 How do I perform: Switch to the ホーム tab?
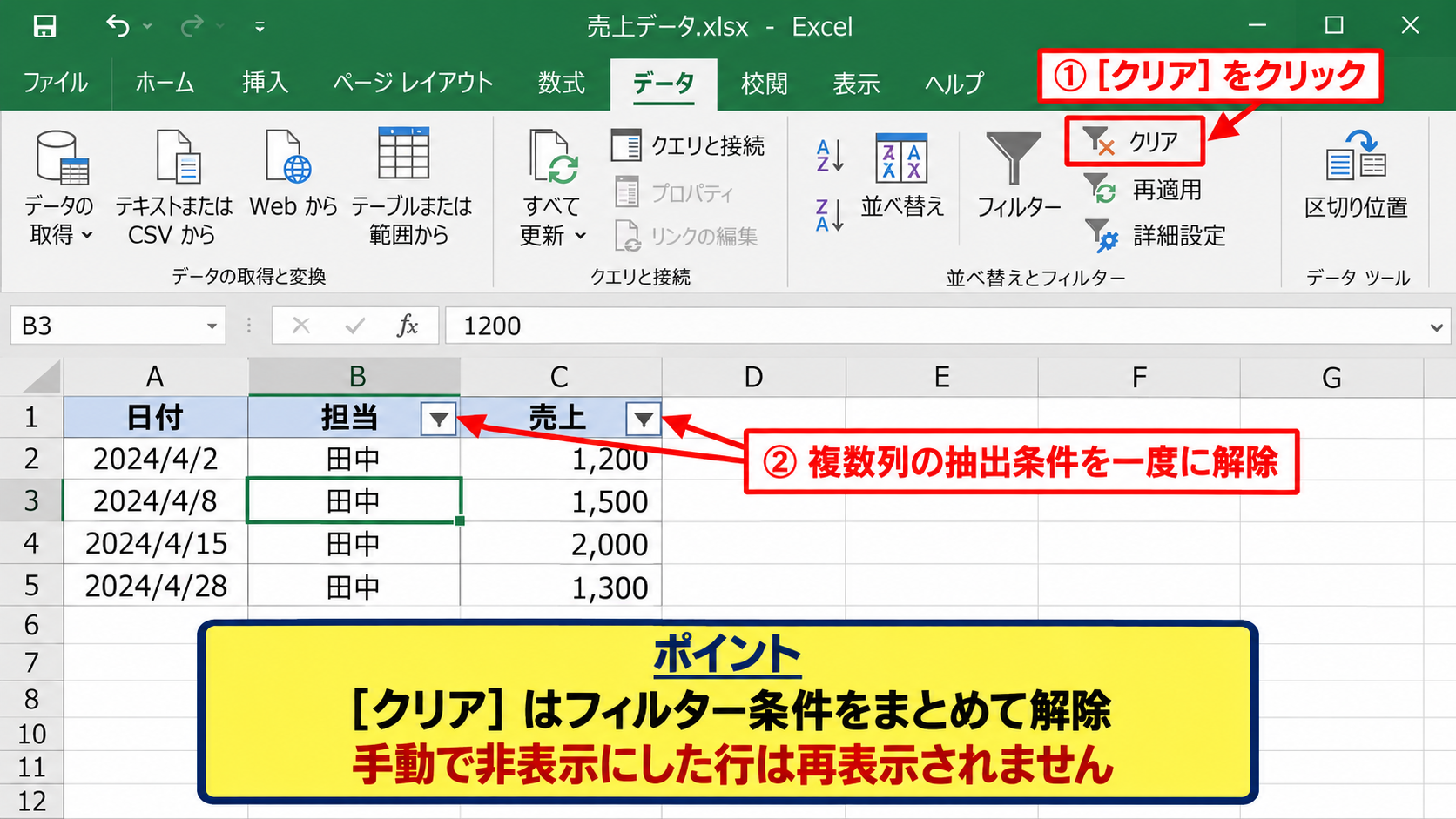coord(165,83)
